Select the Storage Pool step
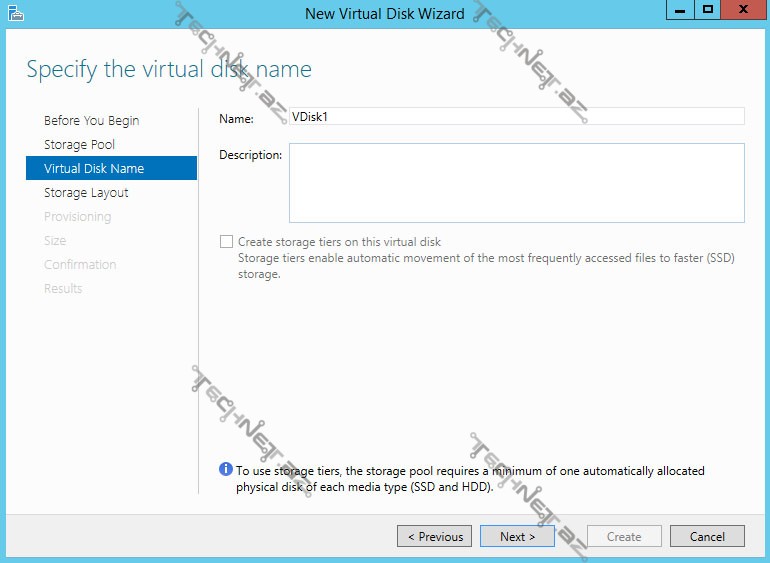 pyautogui.click(x=79, y=145)
